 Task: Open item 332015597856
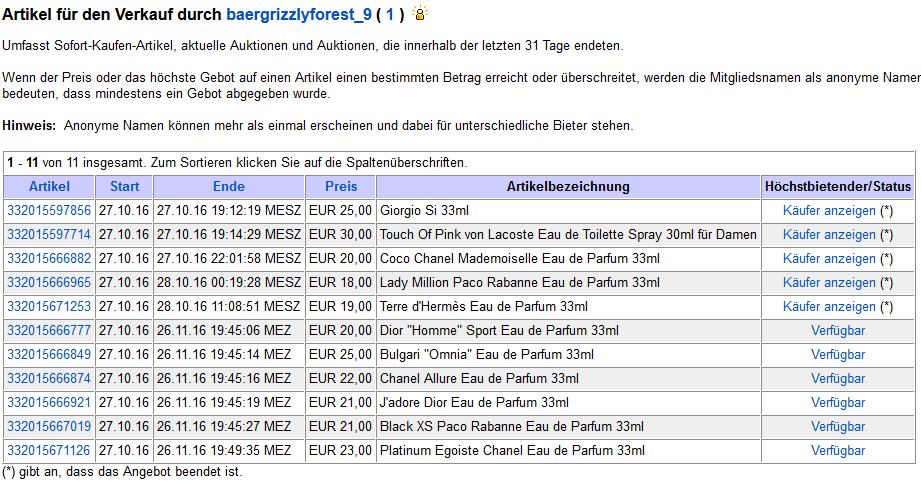click(x=49, y=210)
